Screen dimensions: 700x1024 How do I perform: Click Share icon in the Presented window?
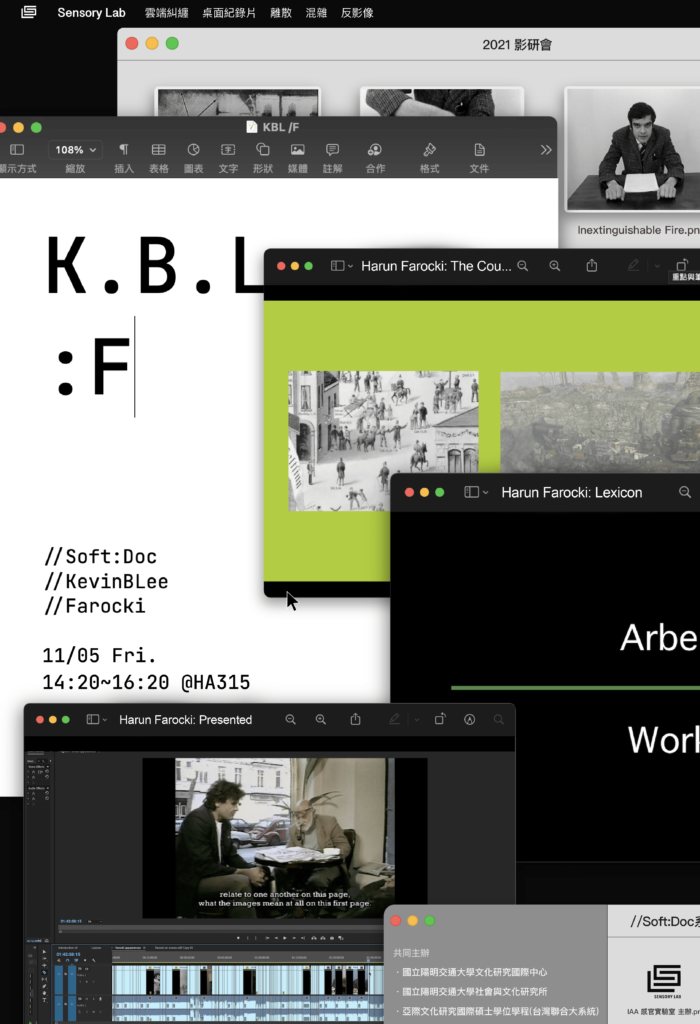pos(355,719)
